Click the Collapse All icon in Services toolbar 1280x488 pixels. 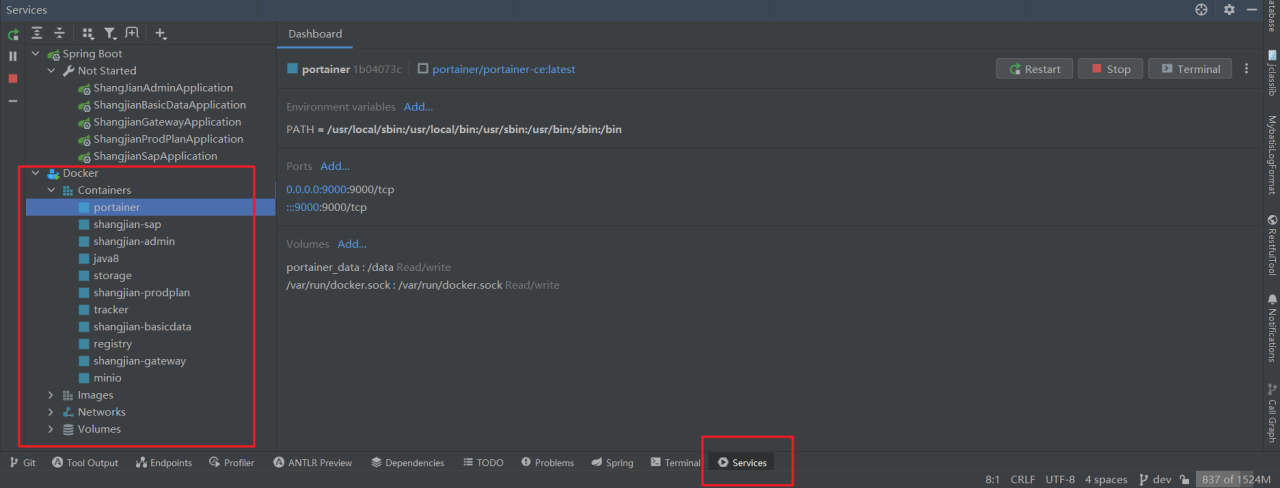point(59,34)
